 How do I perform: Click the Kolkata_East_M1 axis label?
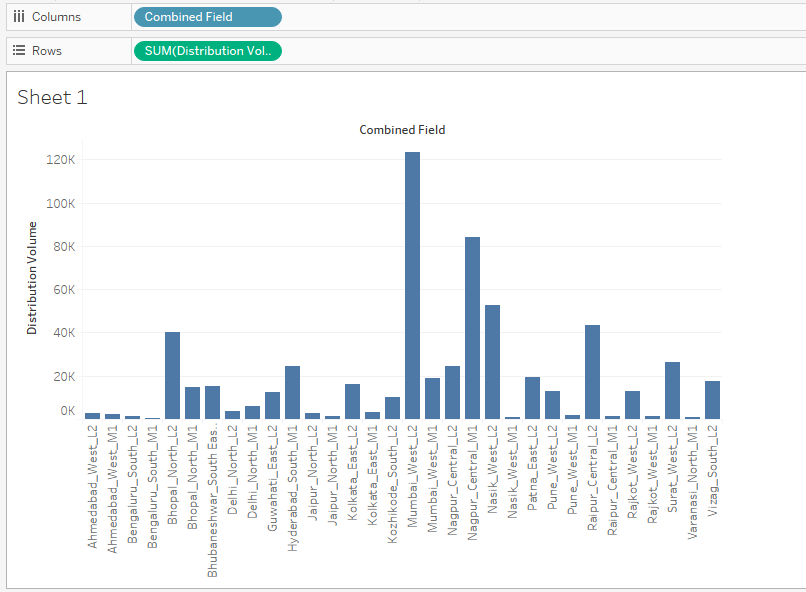point(372,475)
